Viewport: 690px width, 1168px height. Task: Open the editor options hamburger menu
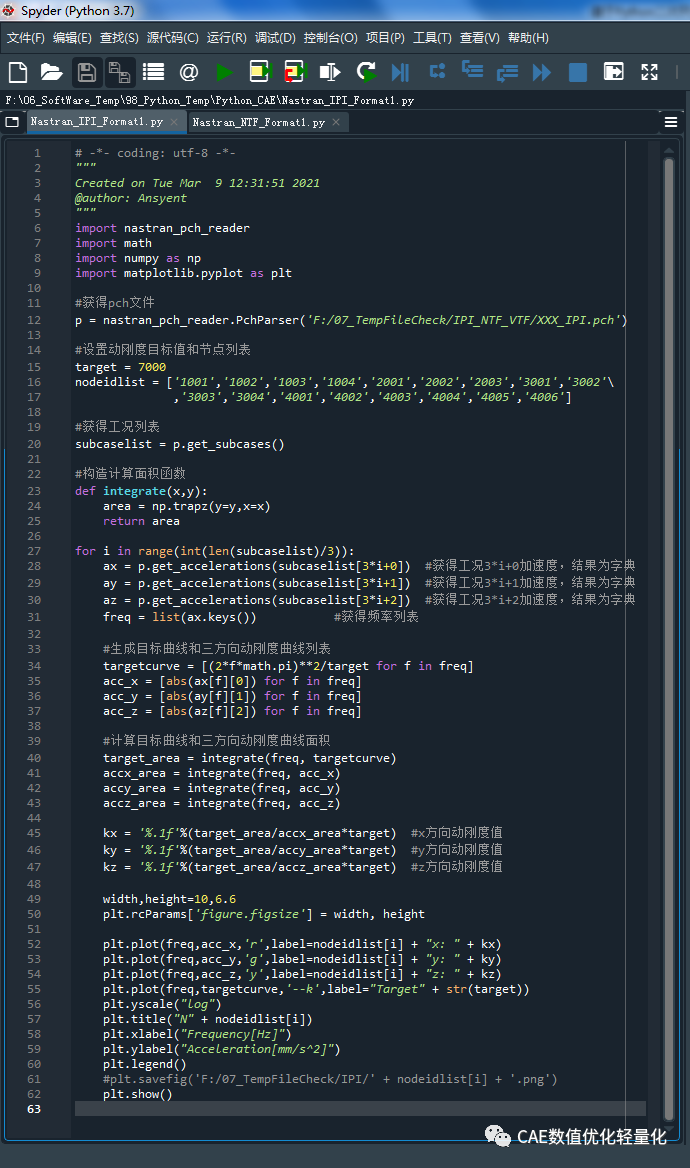tap(671, 122)
